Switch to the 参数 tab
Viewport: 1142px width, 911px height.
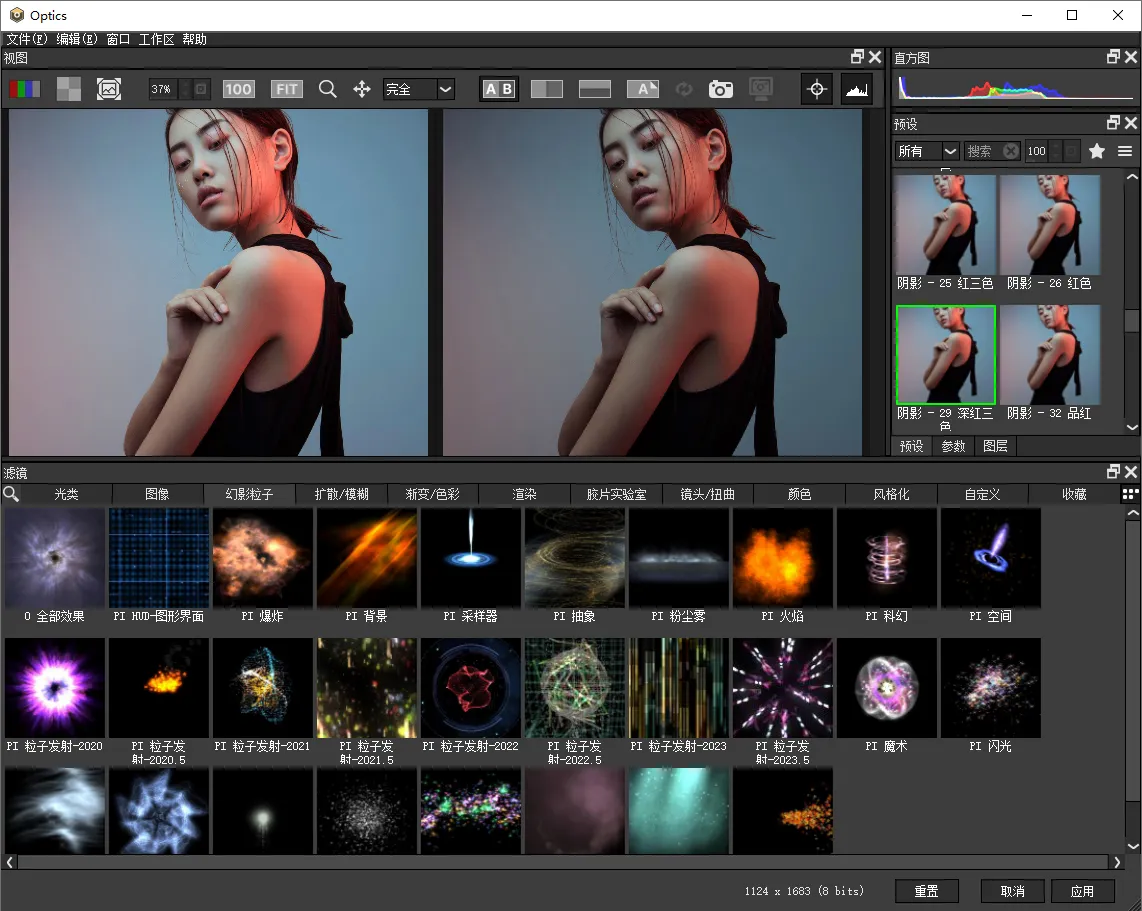[x=953, y=446]
